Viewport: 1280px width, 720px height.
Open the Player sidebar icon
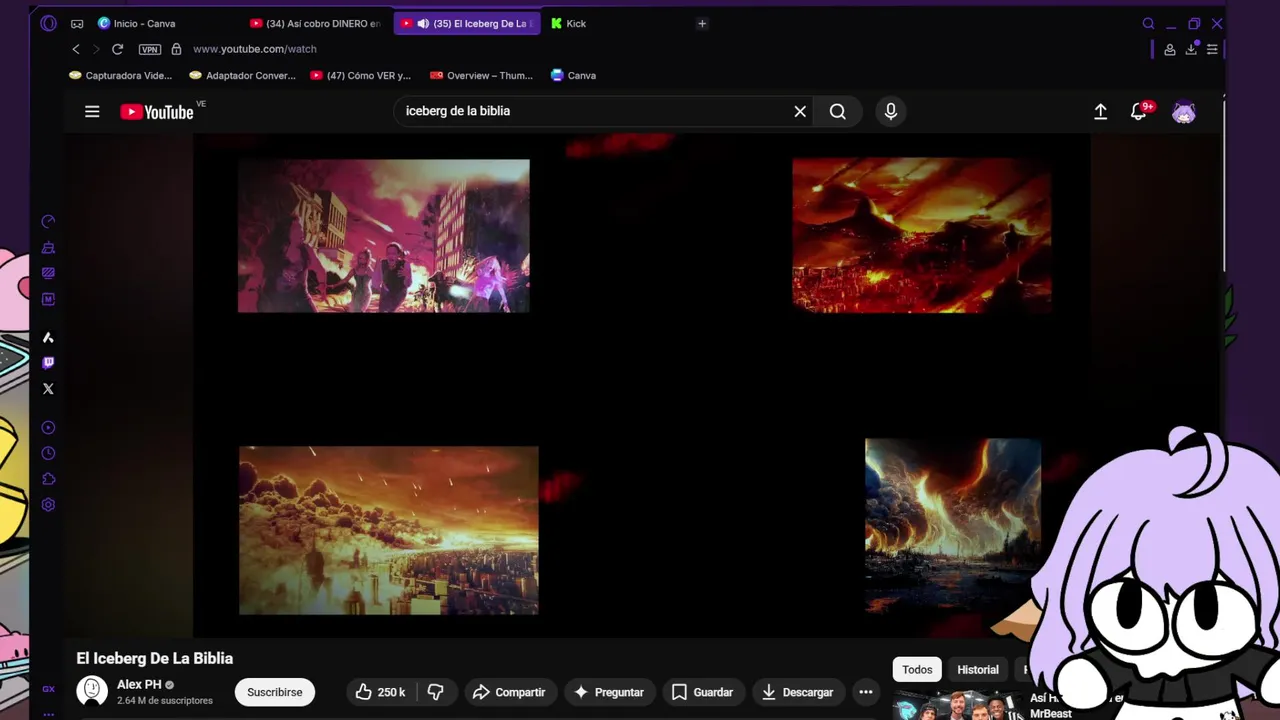pos(48,428)
